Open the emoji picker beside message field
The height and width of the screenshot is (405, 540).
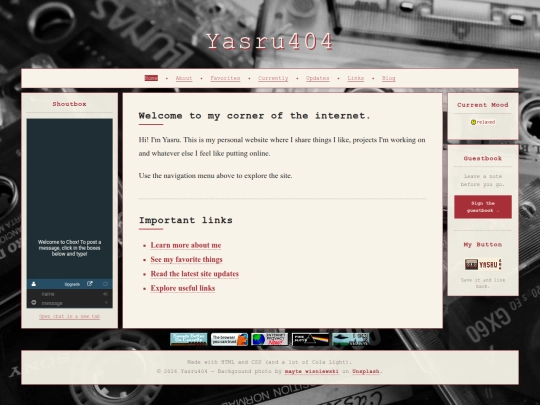34,302
